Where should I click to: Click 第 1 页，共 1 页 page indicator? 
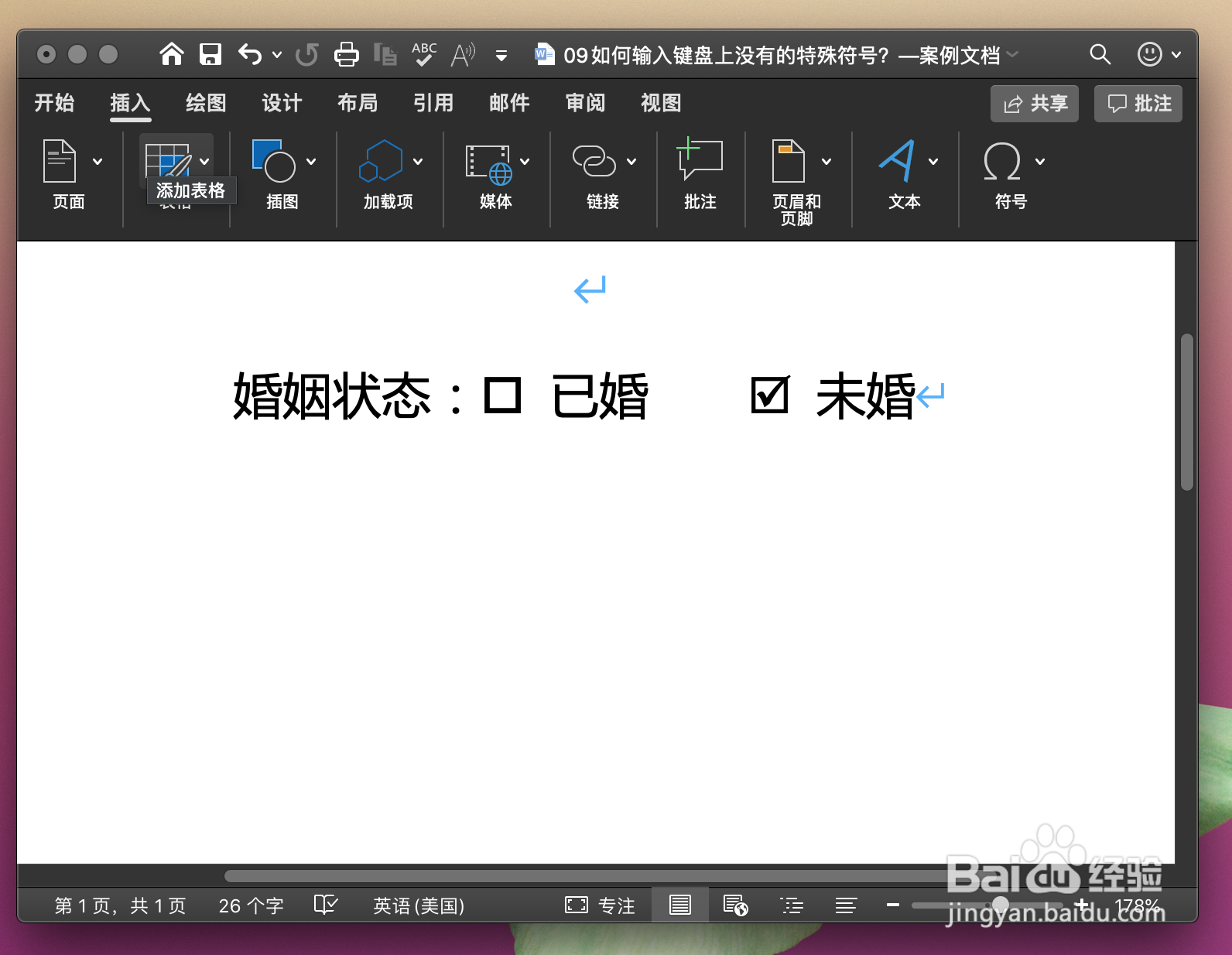pyautogui.click(x=120, y=905)
